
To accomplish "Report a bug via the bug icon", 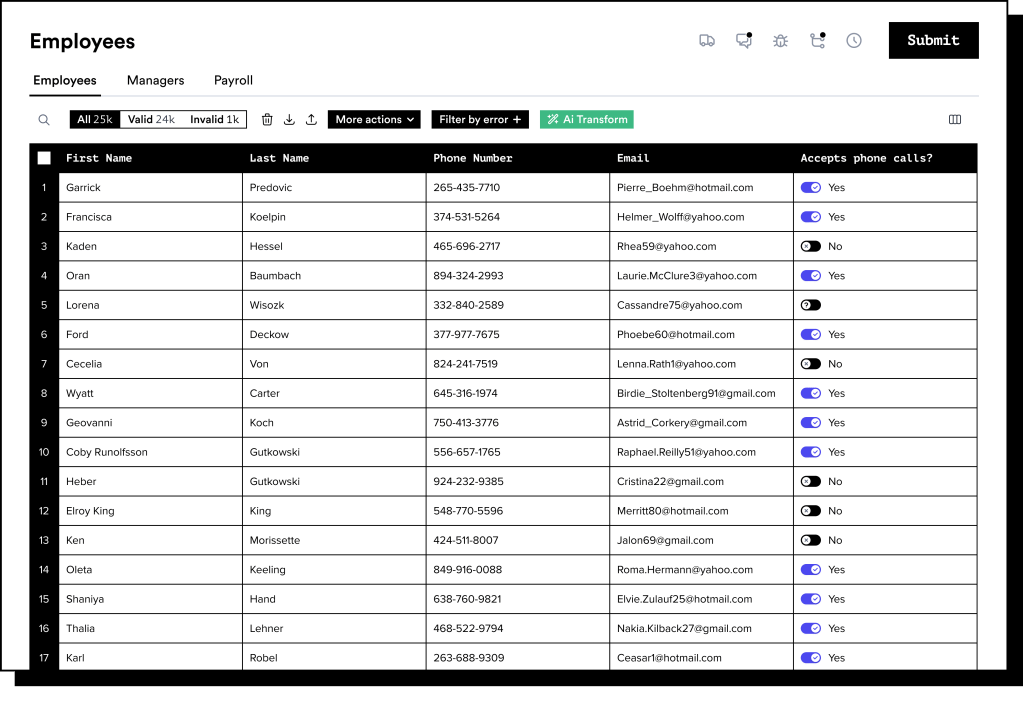I will (780, 40).
